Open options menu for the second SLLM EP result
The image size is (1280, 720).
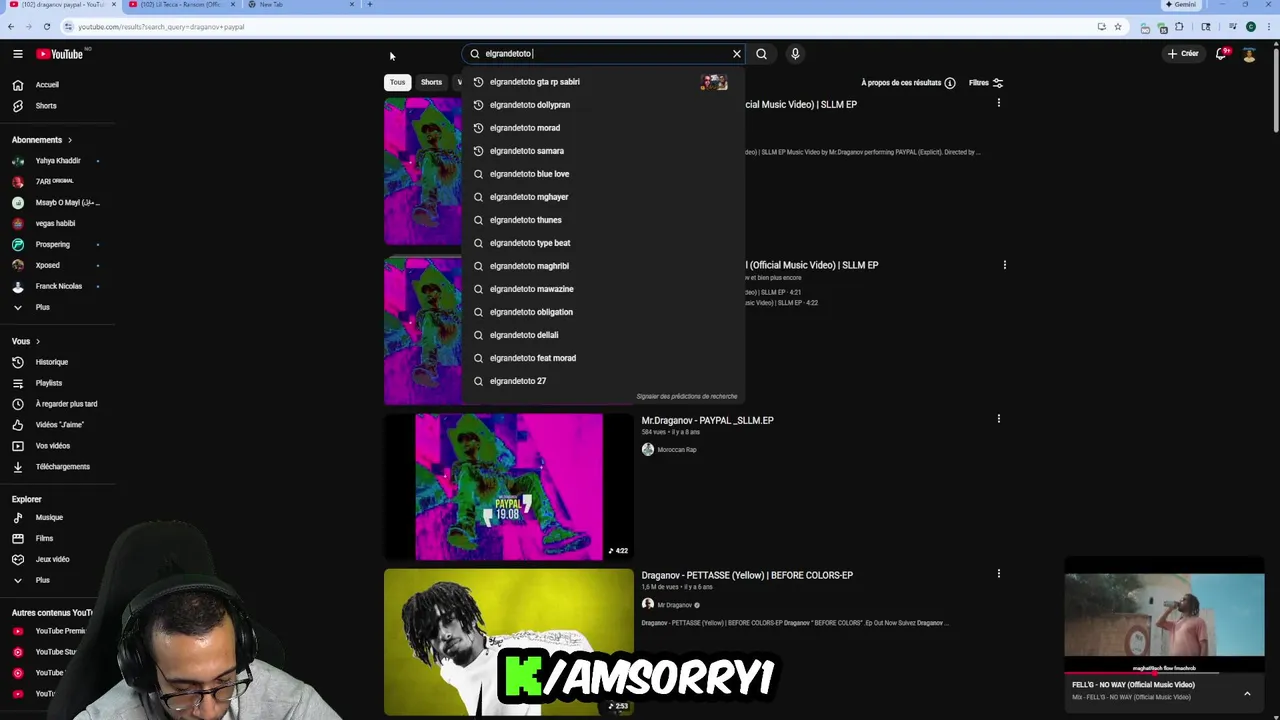pyautogui.click(x=1005, y=265)
